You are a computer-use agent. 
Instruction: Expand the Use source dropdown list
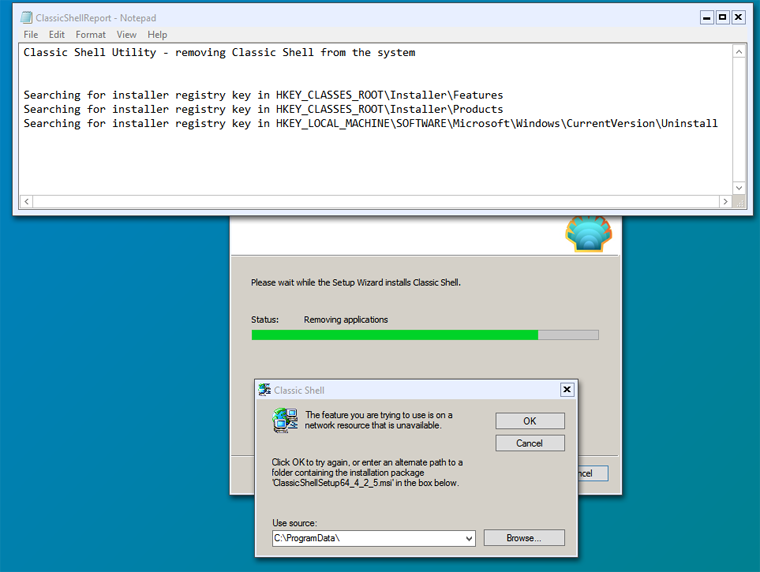point(469,539)
